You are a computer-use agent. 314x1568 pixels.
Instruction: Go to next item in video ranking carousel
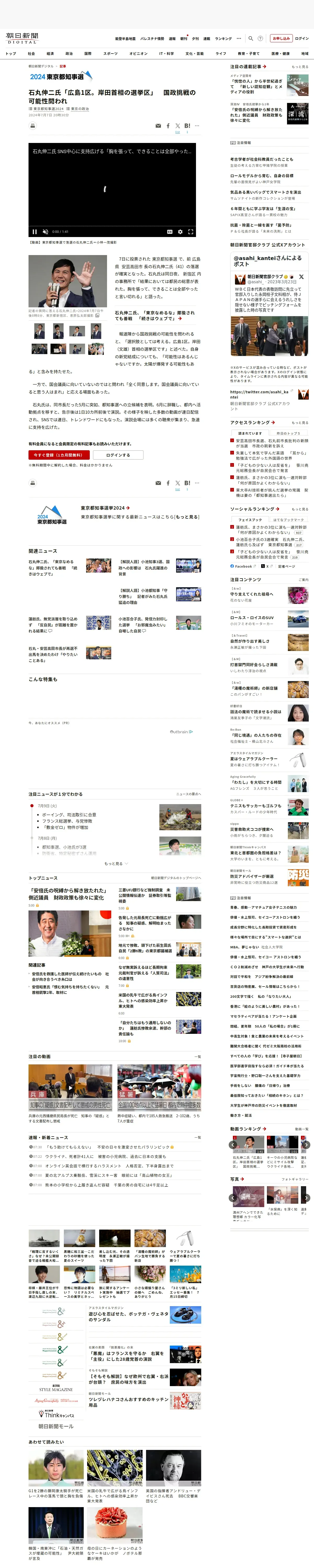tap(306, 1144)
